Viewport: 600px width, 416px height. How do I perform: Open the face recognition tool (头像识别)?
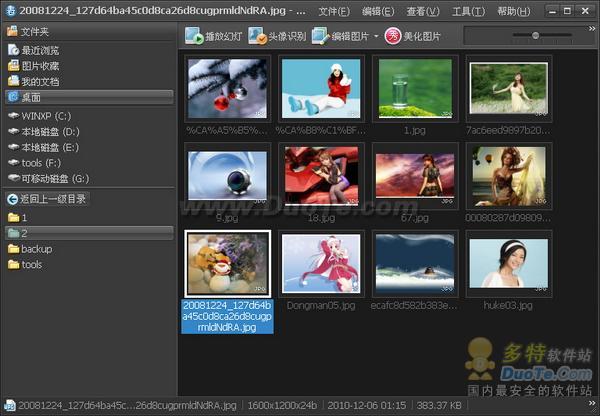click(x=277, y=36)
